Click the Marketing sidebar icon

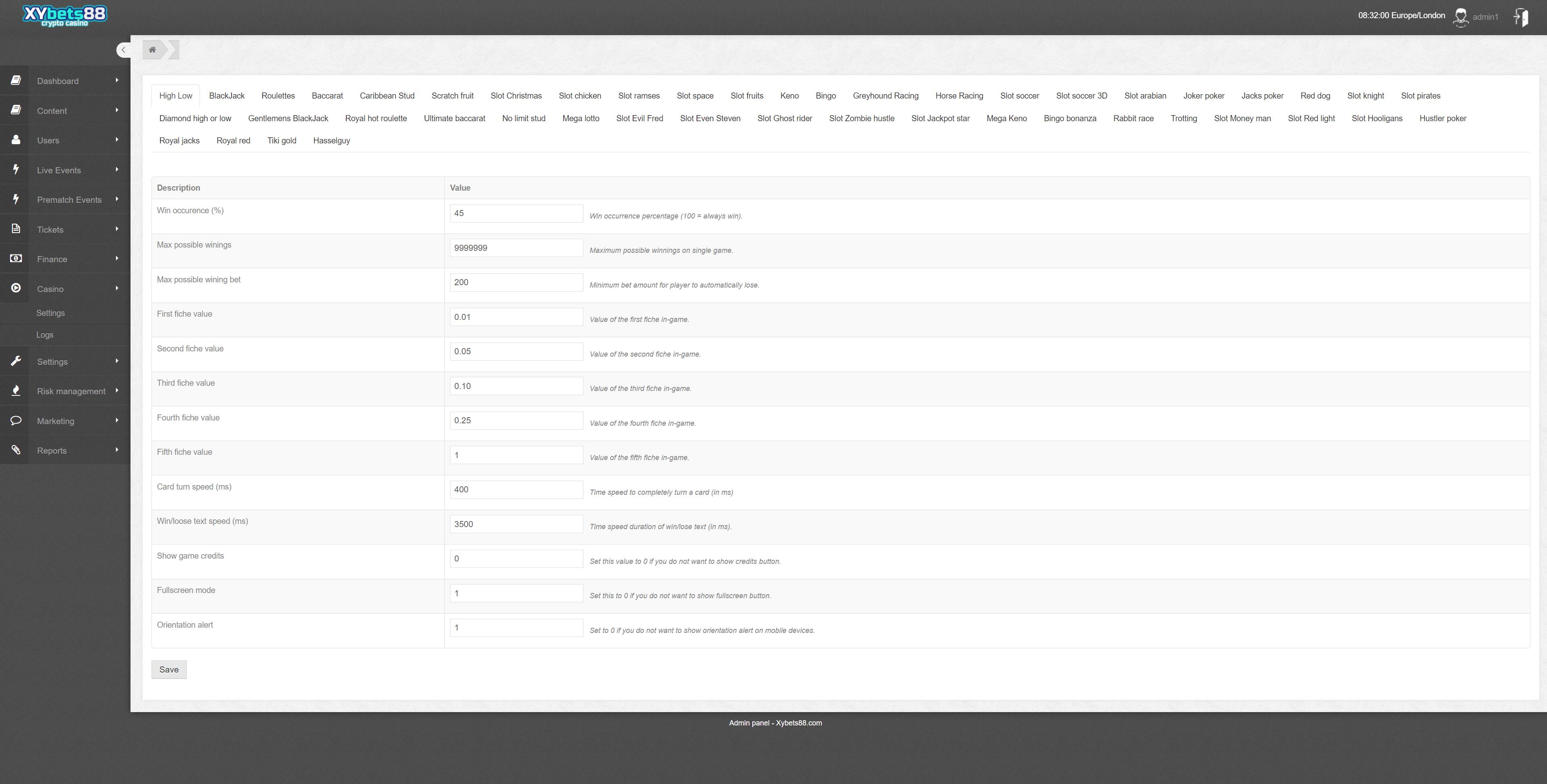click(15, 420)
